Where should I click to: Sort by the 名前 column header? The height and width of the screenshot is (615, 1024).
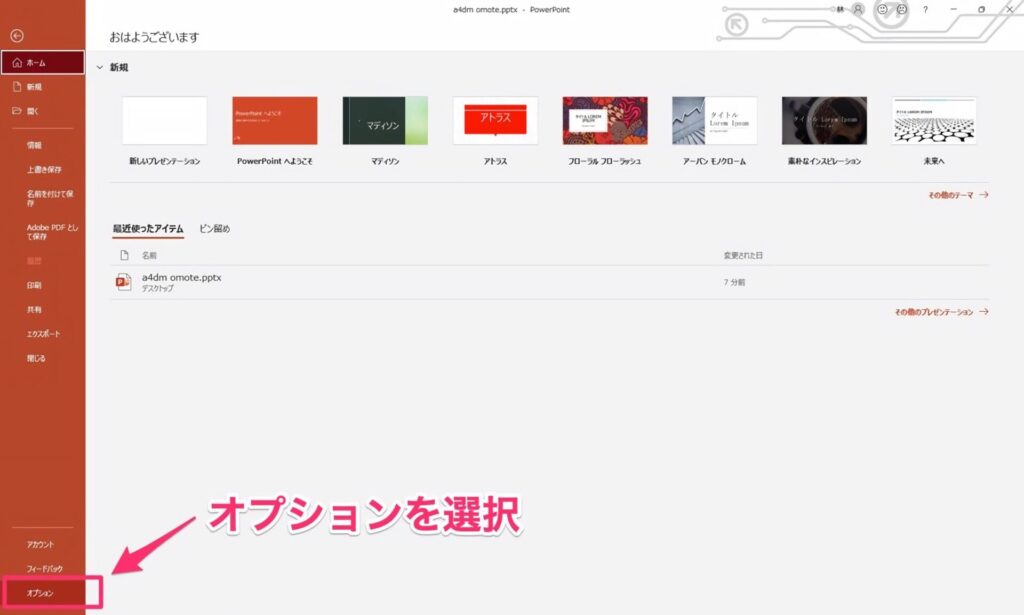[x=150, y=255]
